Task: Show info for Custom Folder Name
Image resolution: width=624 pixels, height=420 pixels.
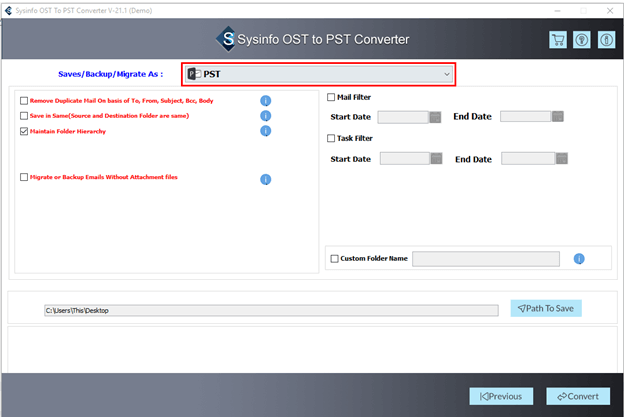Action: pyautogui.click(x=579, y=259)
